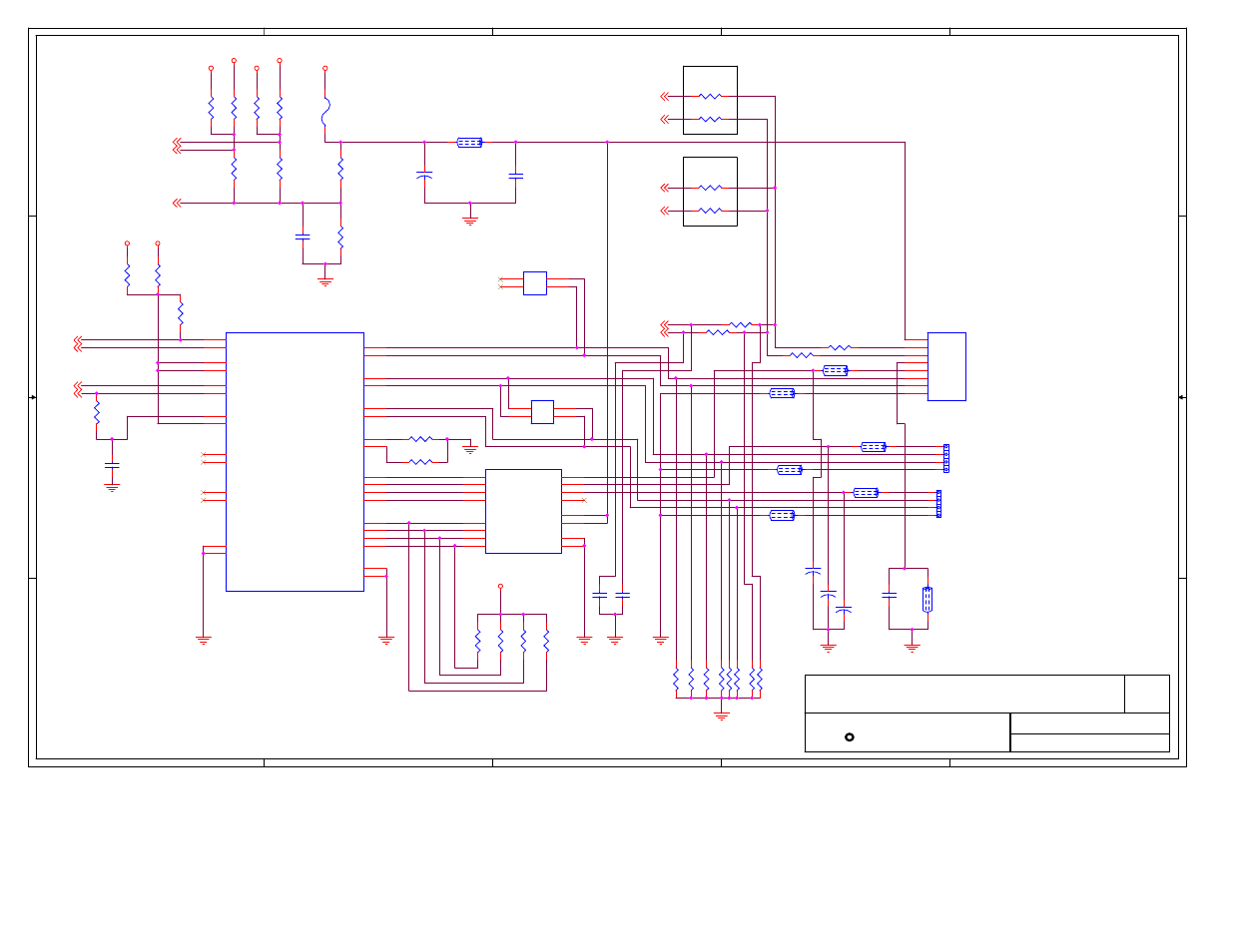Select the large IC rectangle on the left side

click(x=295, y=461)
